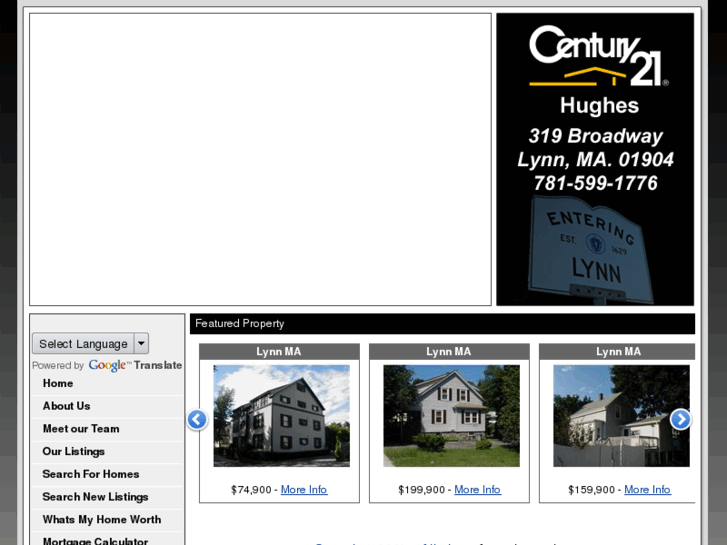
Task: Click More Info for $159,900 property
Action: click(x=647, y=489)
